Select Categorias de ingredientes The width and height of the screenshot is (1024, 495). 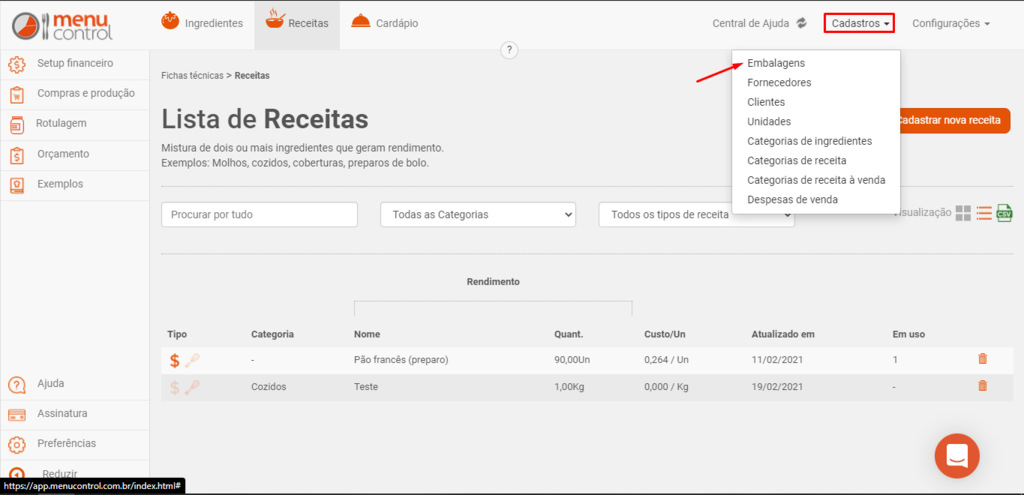point(810,141)
